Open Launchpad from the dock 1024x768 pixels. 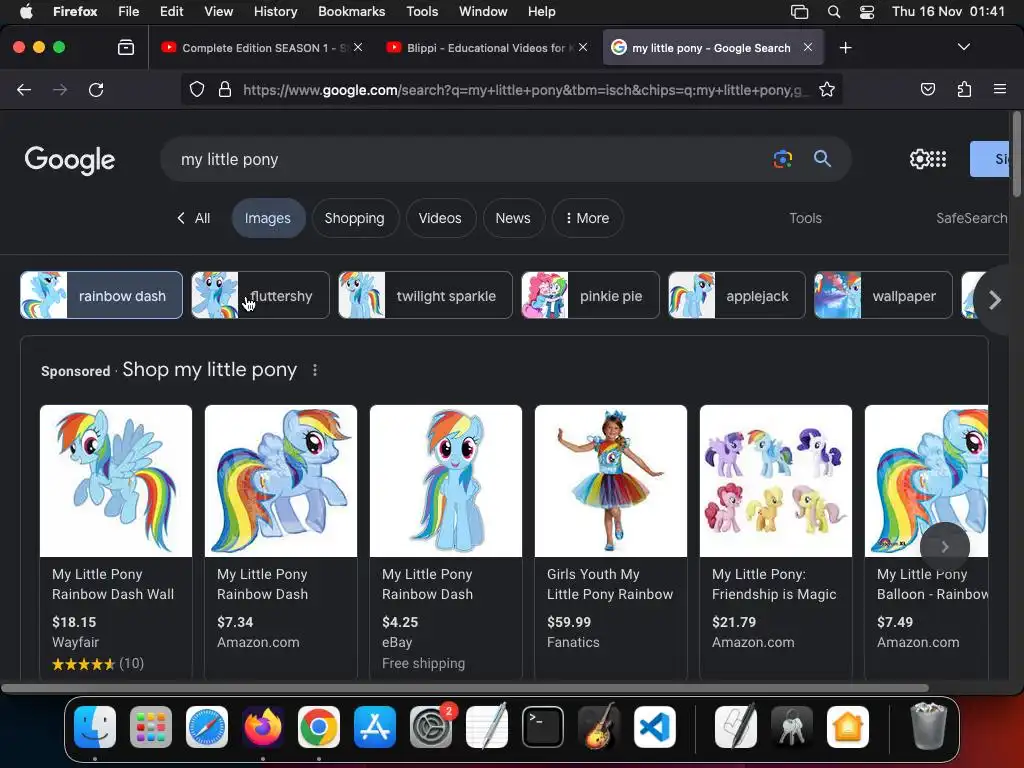pos(151,727)
